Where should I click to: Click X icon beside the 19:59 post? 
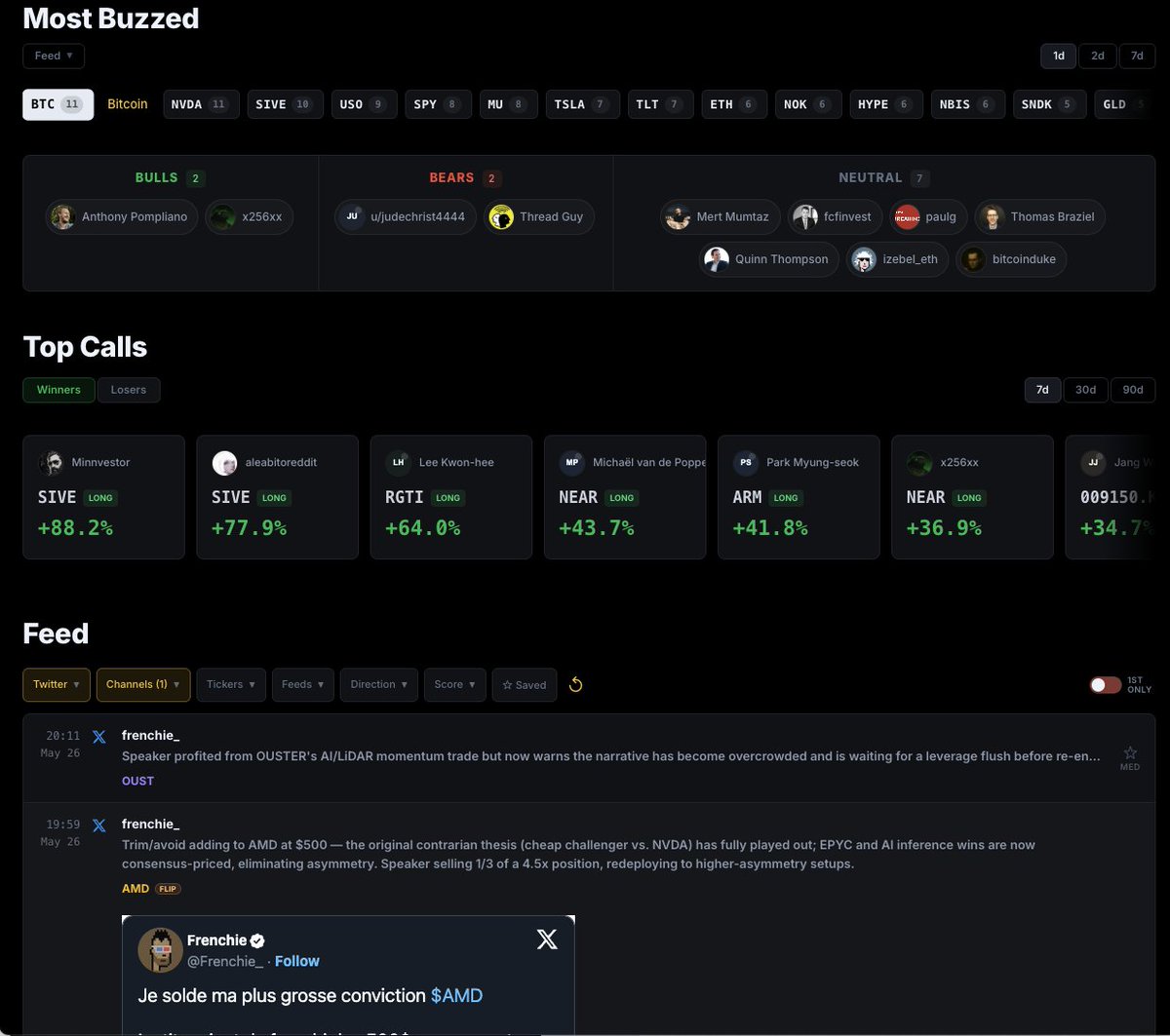point(98,825)
